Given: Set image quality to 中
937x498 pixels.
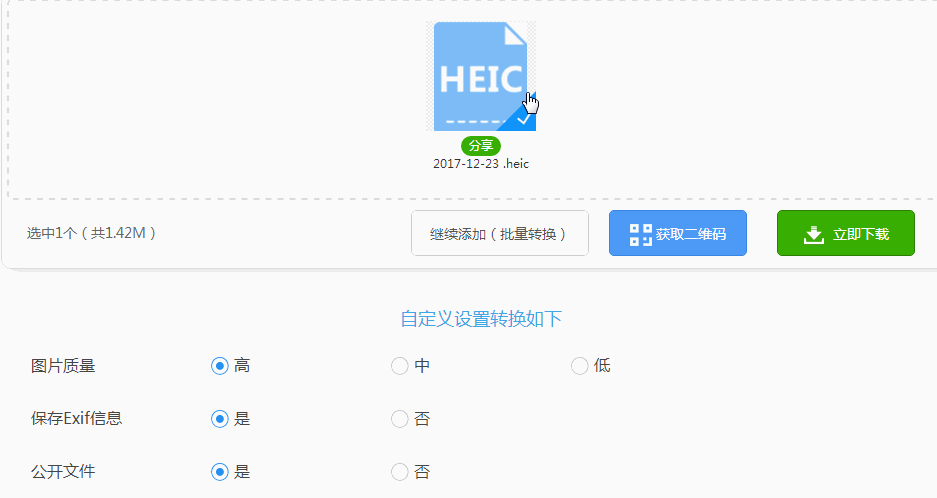Looking at the screenshot, I should 400,366.
